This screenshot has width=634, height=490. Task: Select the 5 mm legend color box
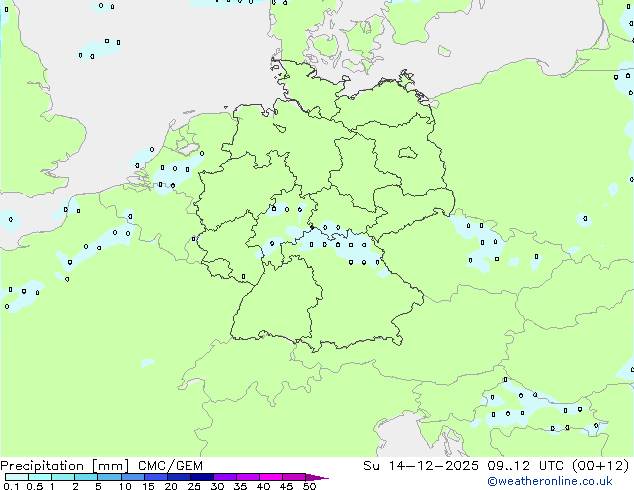(x=109, y=477)
